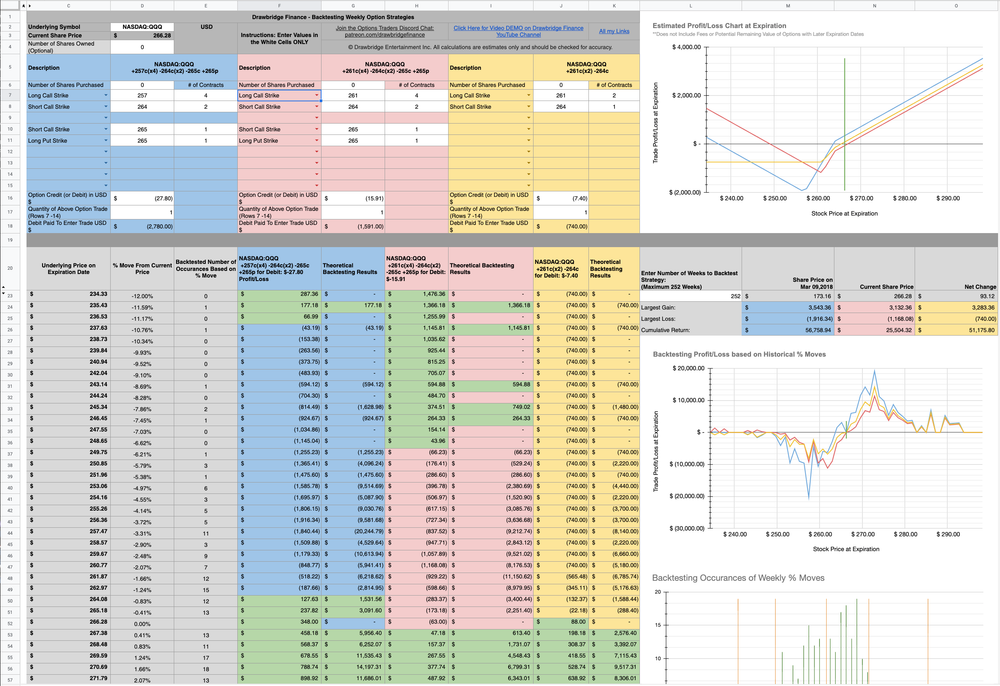
Task: Open empty pink dropdown in row 12
Action: pos(317,152)
